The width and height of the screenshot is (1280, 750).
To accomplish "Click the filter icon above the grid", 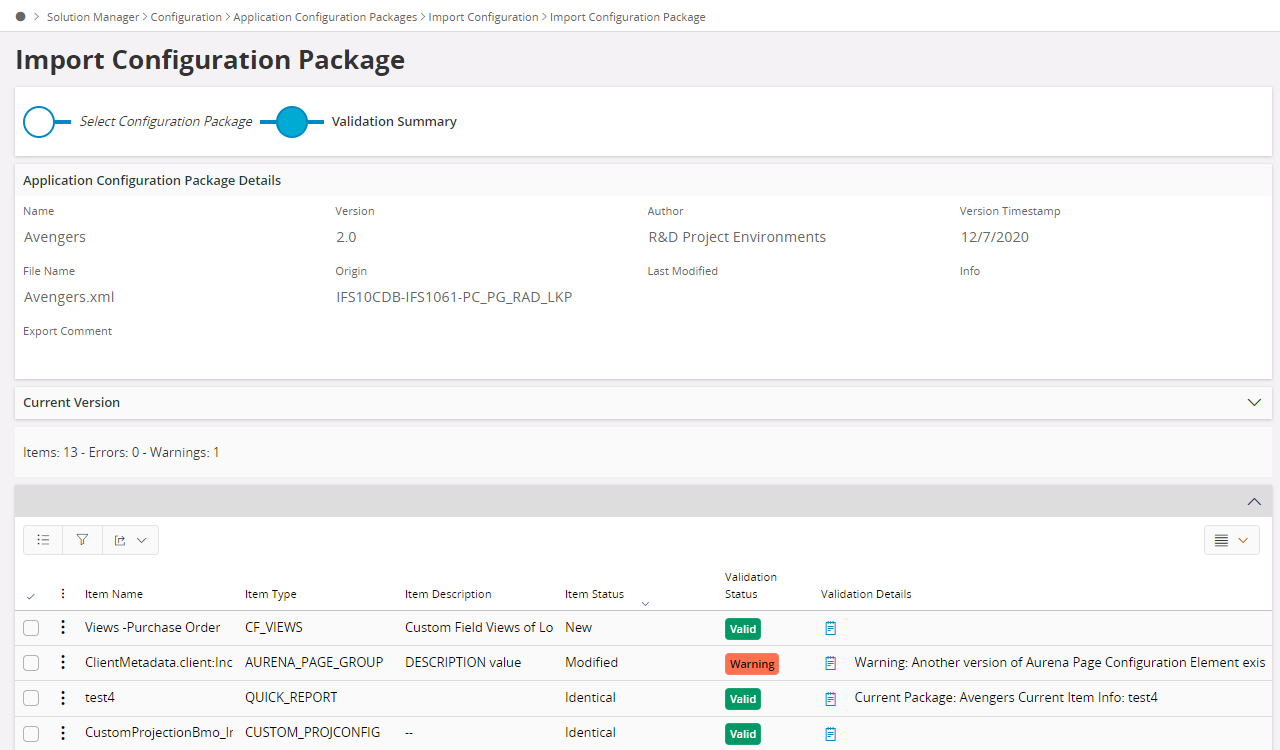I will [82, 539].
